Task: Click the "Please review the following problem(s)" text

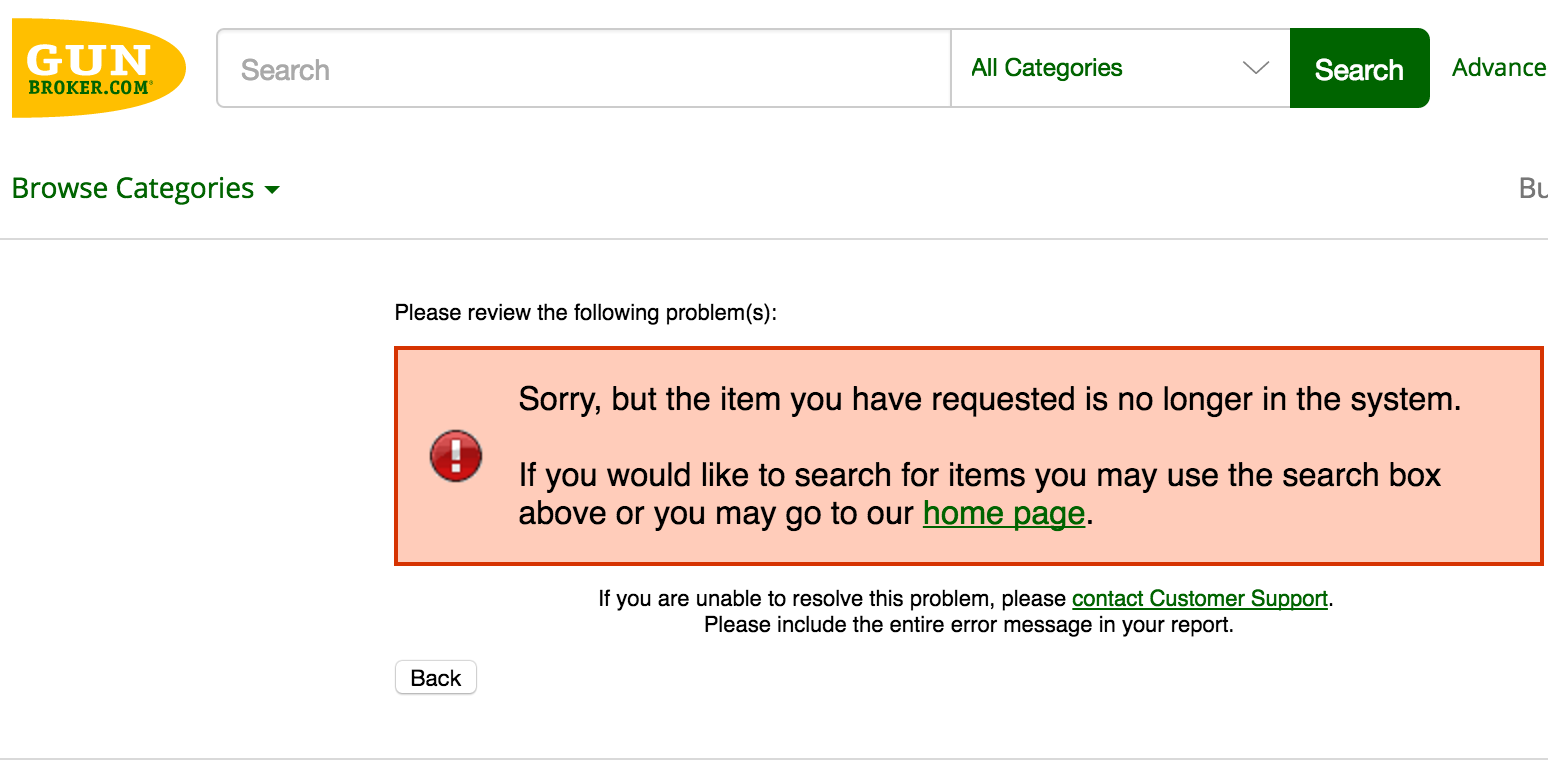Action: 585,313
